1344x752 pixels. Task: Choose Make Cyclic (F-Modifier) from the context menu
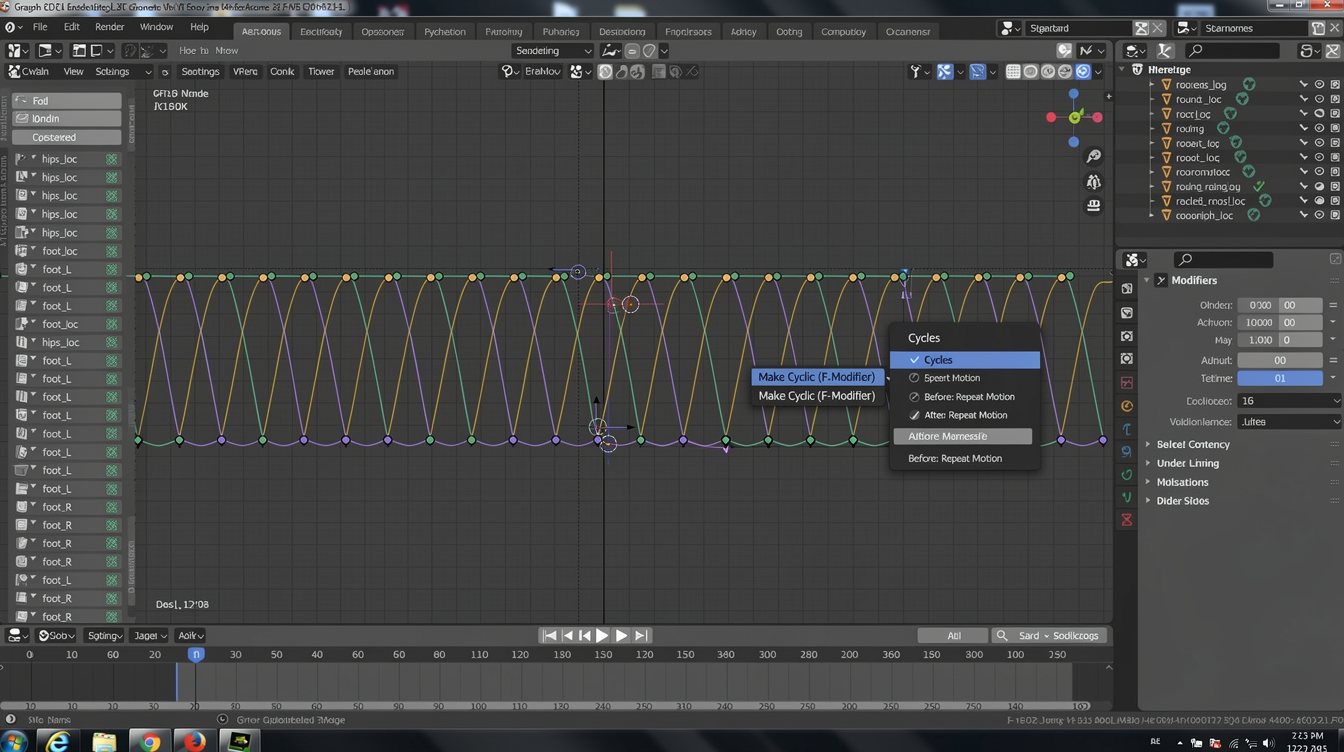tap(817, 377)
